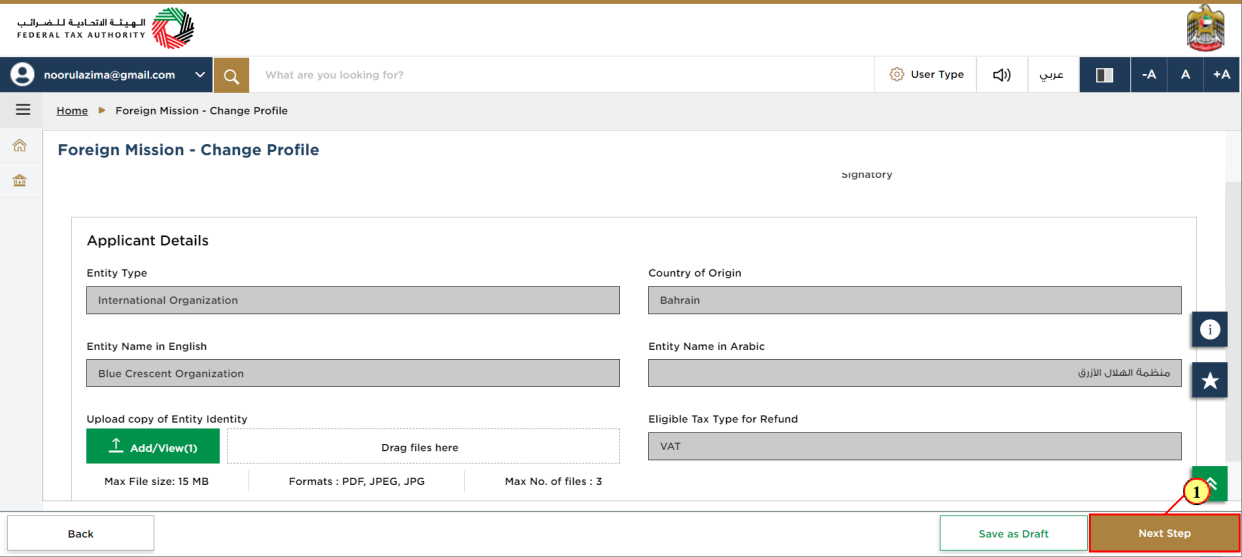The width and height of the screenshot is (1242, 557).
Task: Increase font size with +A
Action: (x=1222, y=75)
